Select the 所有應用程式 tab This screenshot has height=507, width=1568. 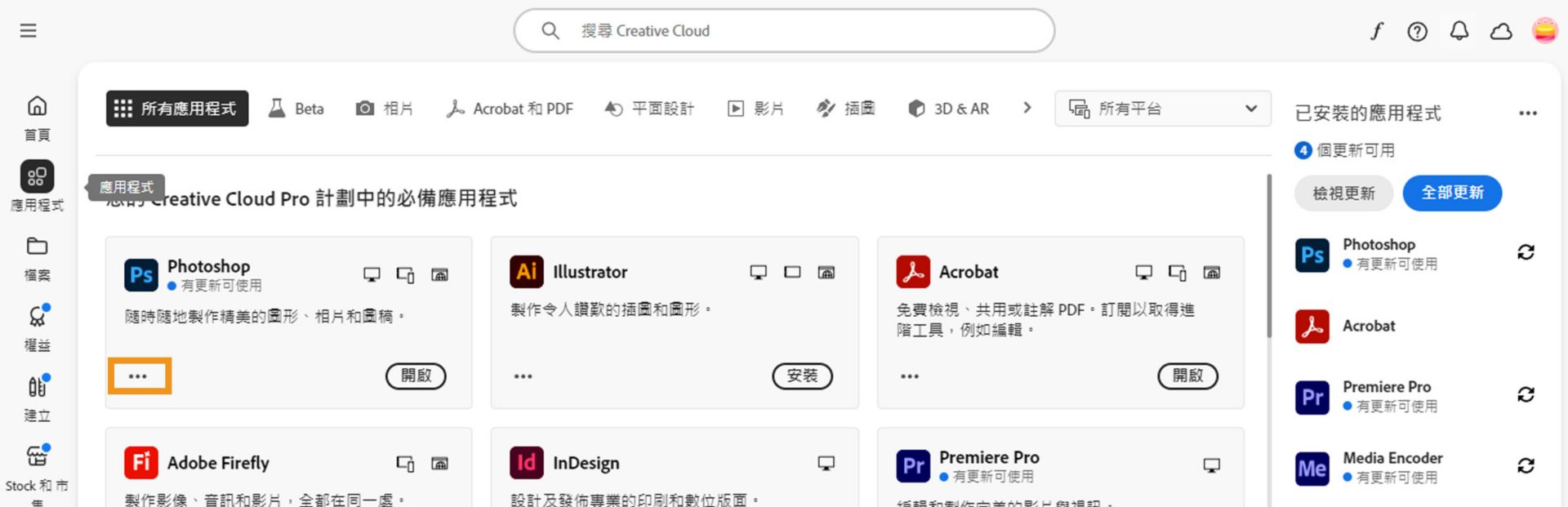click(177, 109)
